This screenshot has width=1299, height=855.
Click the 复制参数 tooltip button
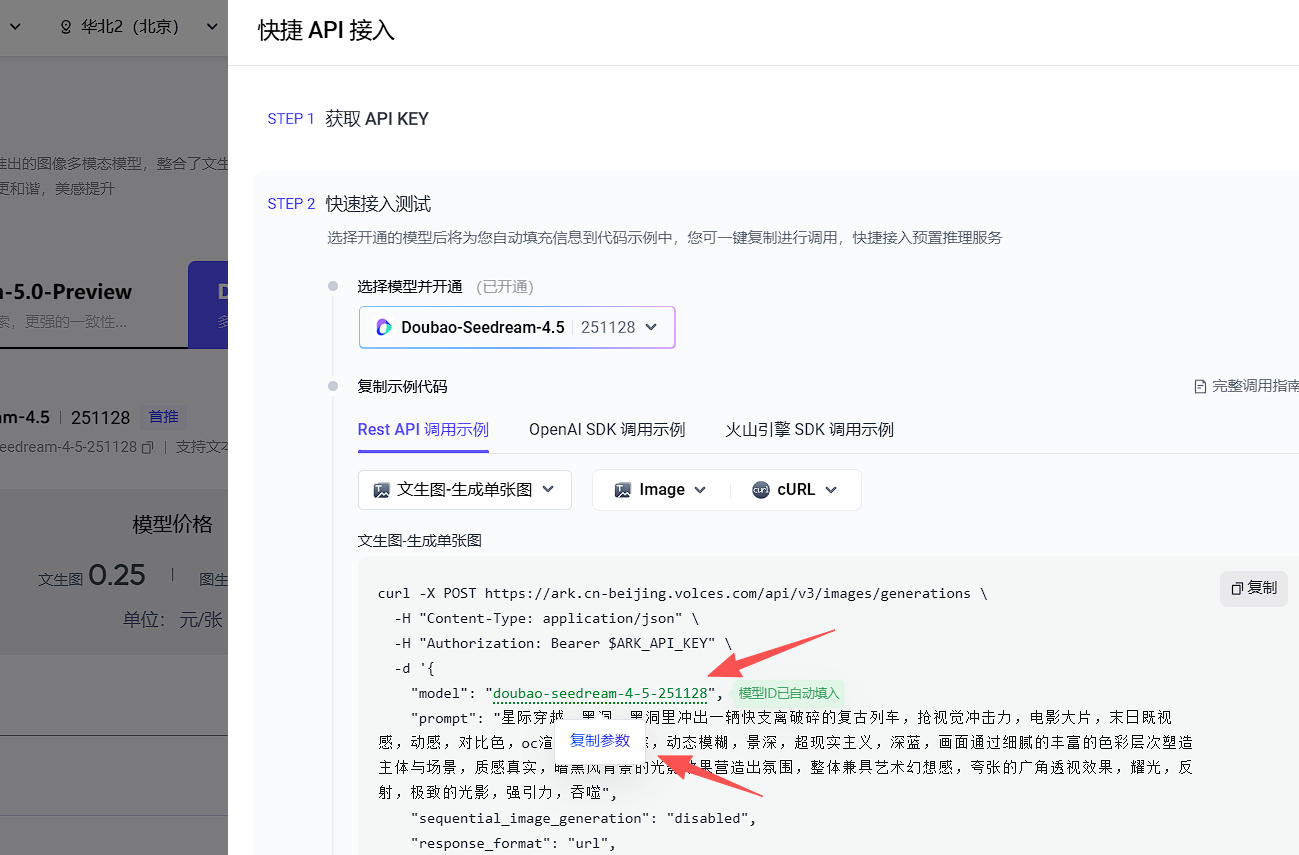click(x=600, y=741)
